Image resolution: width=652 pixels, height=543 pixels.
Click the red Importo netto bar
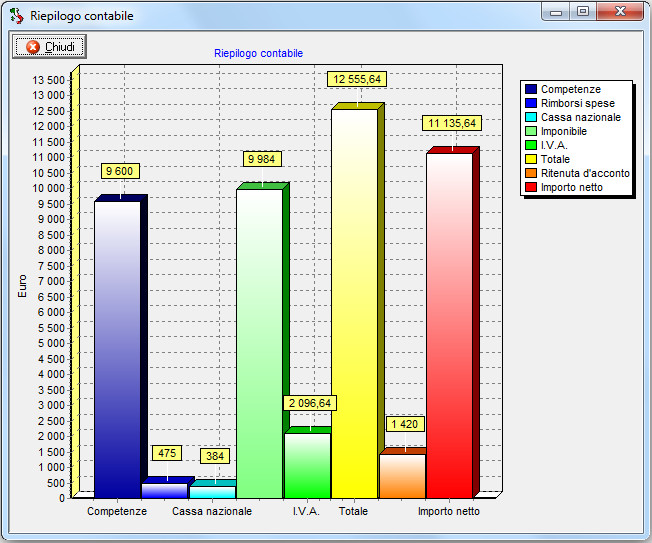click(449, 326)
